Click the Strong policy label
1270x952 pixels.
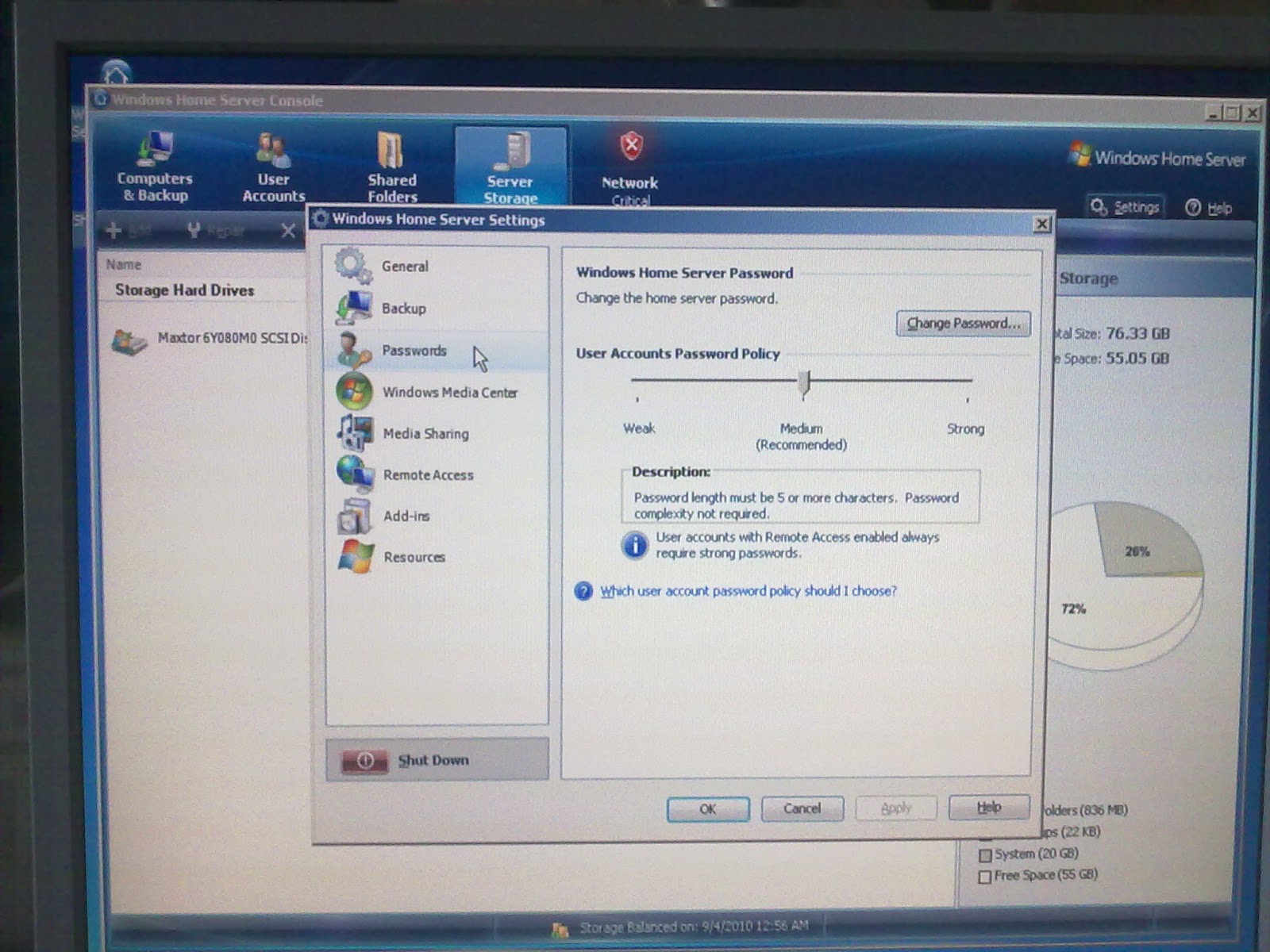tap(965, 428)
